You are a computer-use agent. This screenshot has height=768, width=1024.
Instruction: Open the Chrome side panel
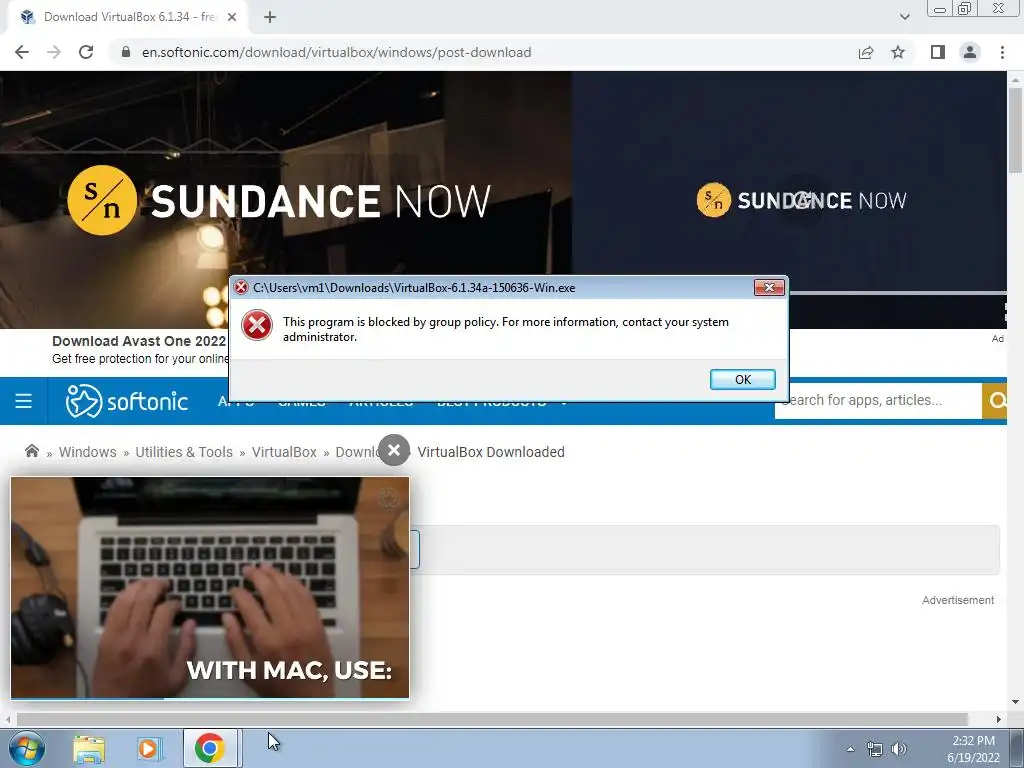pos(938,52)
